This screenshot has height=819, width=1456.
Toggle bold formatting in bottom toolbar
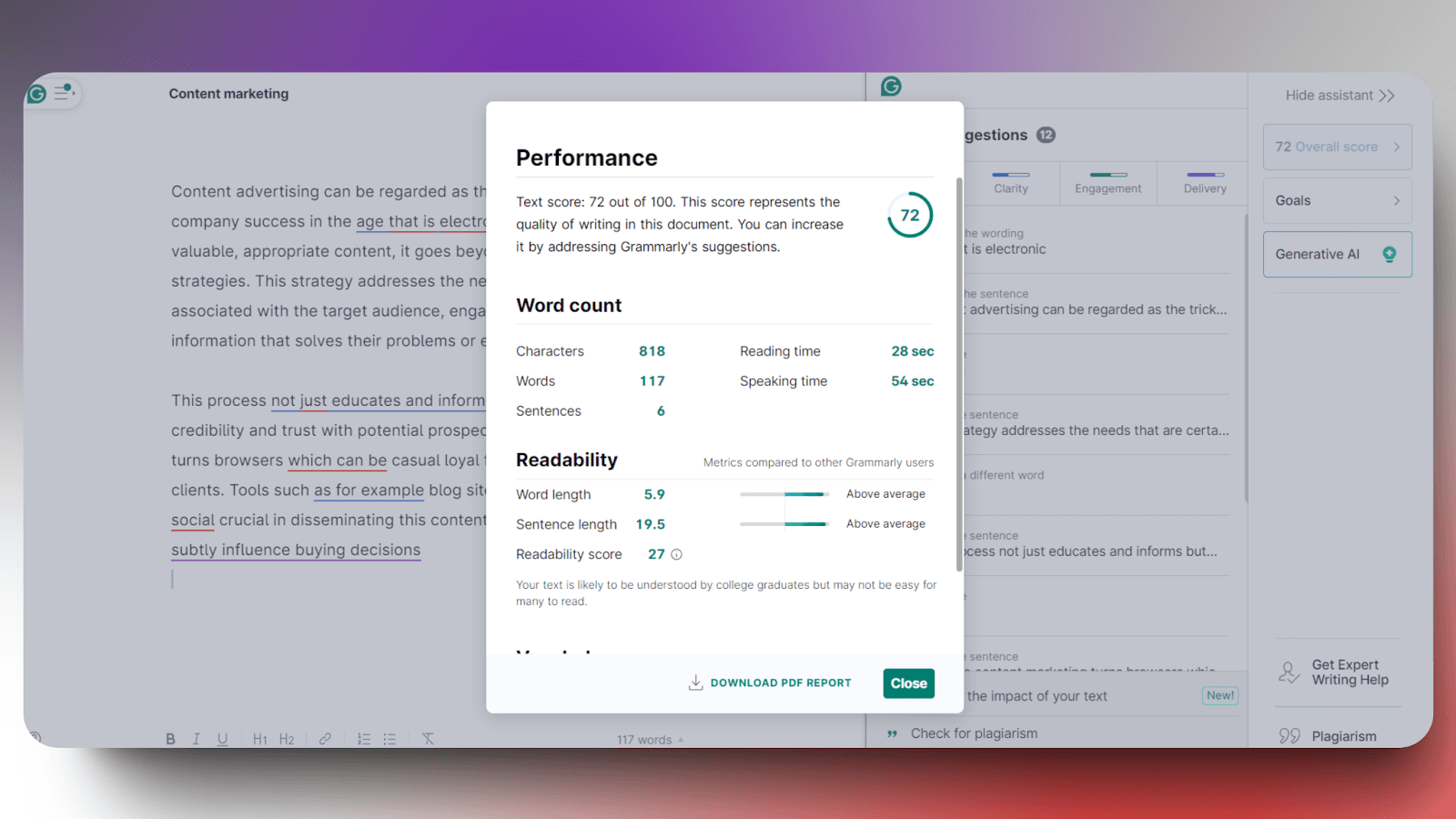tap(170, 739)
